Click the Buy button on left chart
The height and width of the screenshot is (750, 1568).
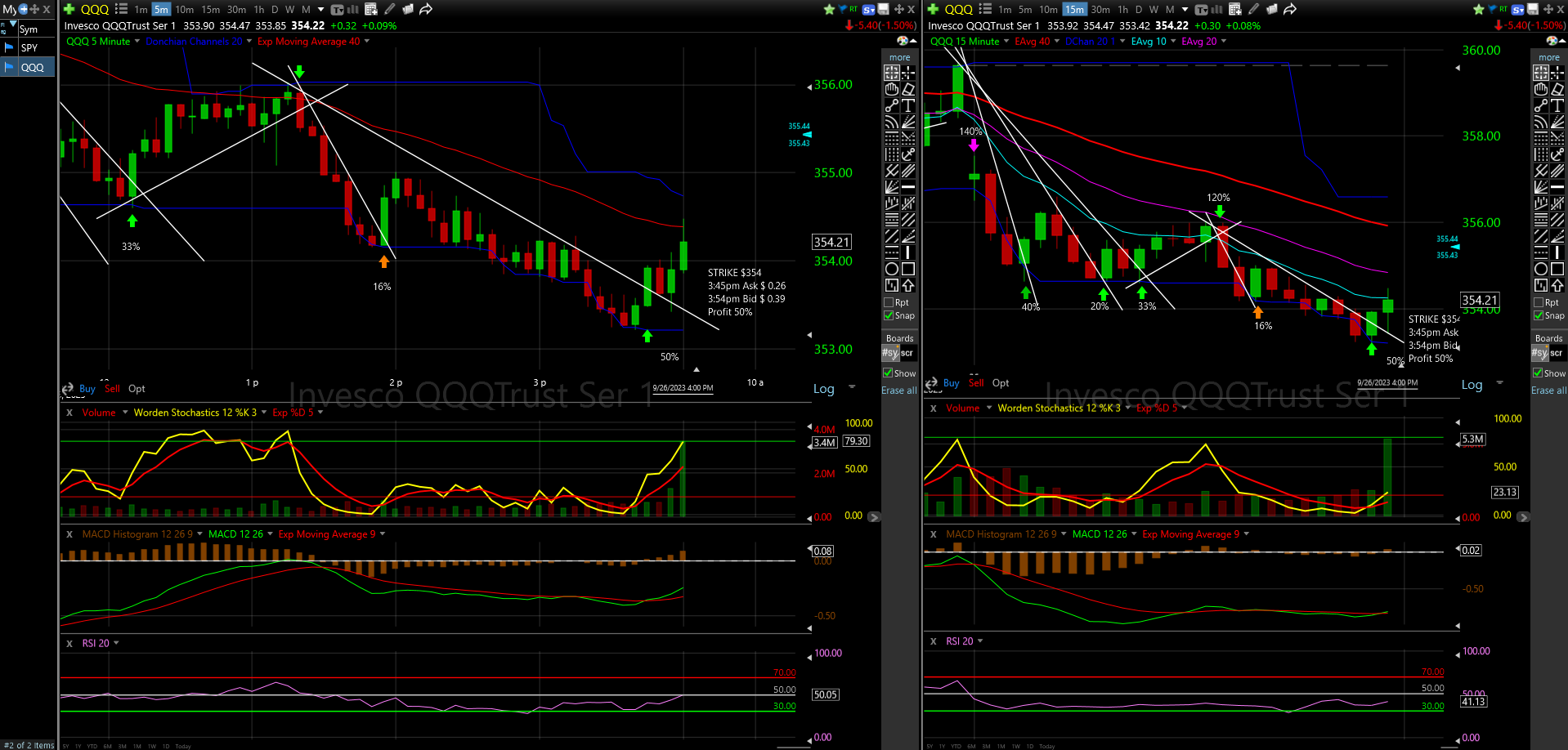click(x=87, y=389)
